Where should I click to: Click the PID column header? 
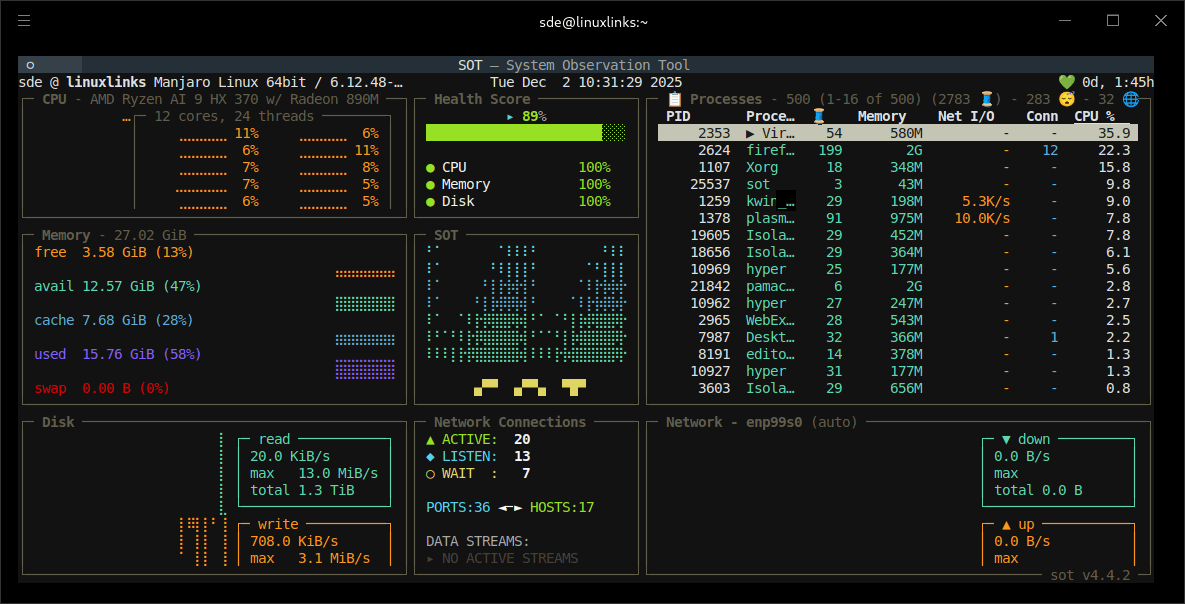pyautogui.click(x=678, y=116)
